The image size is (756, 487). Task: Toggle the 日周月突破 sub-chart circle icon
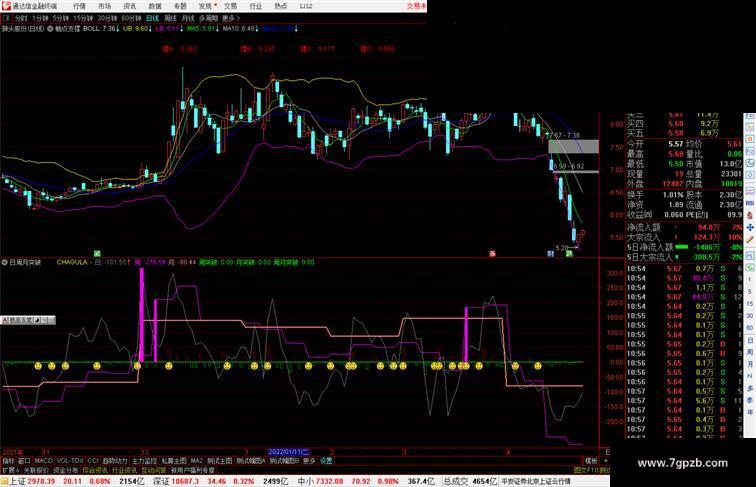(x=4, y=262)
